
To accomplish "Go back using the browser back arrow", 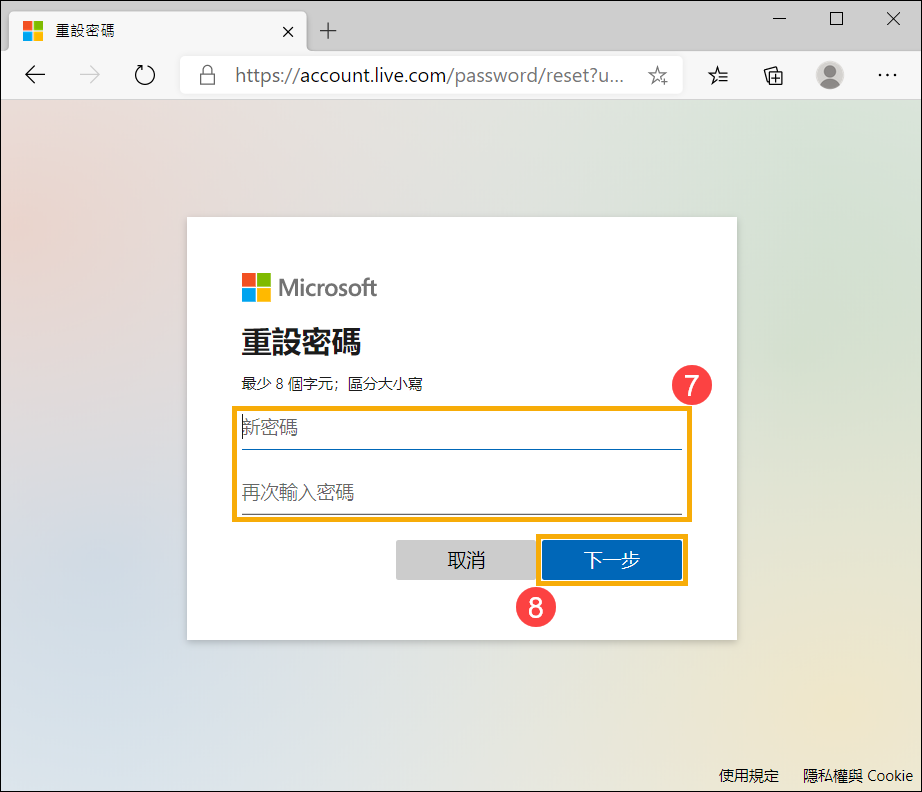I will point(35,75).
